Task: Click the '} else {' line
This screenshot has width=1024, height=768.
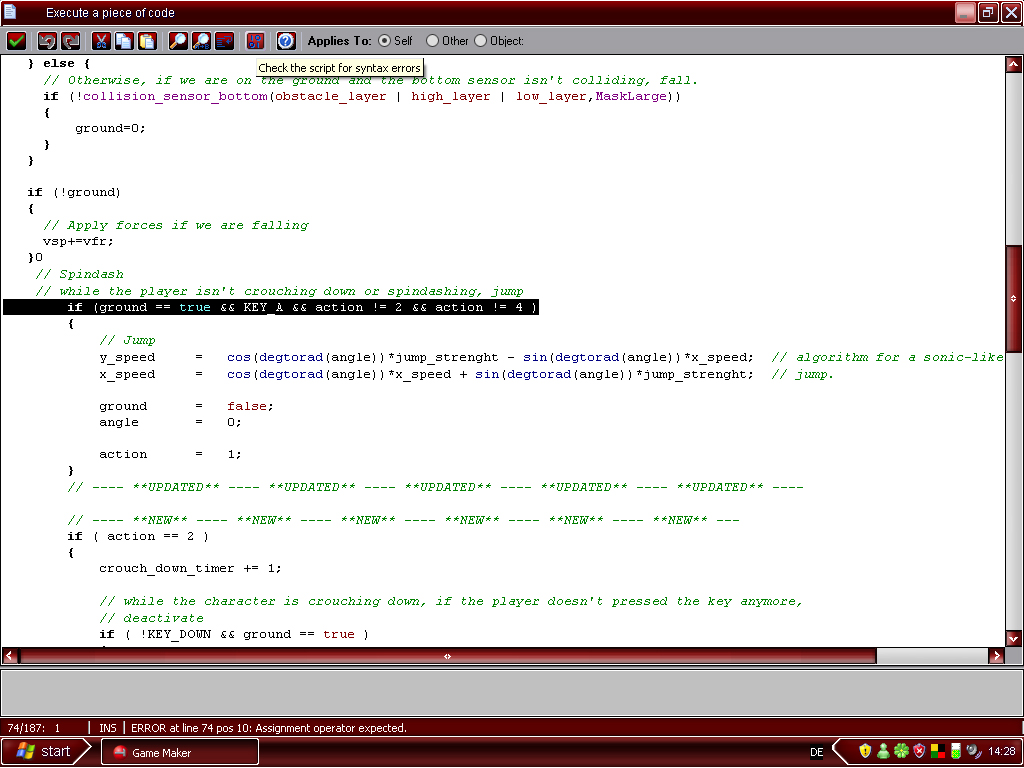Action: click(x=59, y=63)
